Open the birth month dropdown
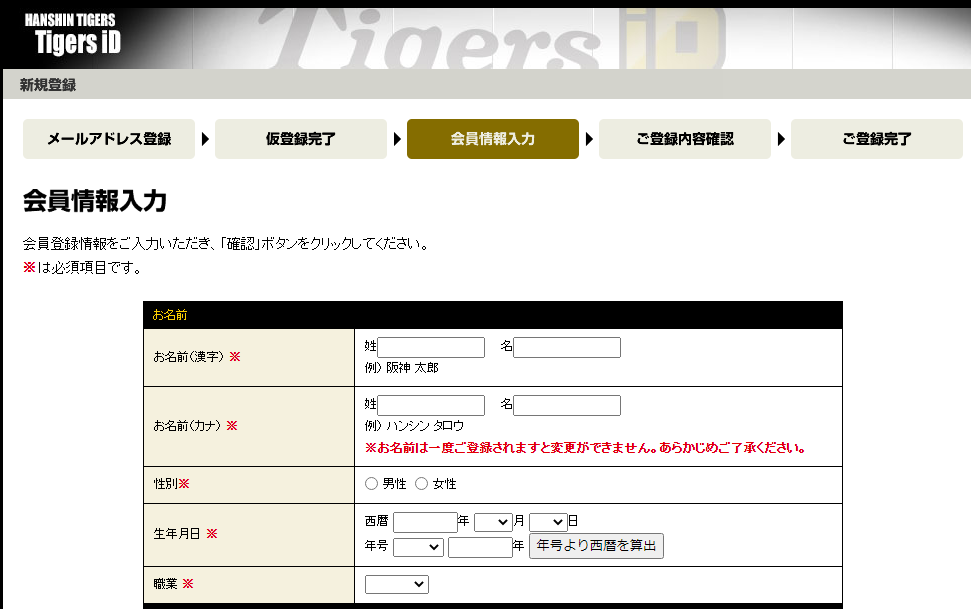 click(x=493, y=522)
